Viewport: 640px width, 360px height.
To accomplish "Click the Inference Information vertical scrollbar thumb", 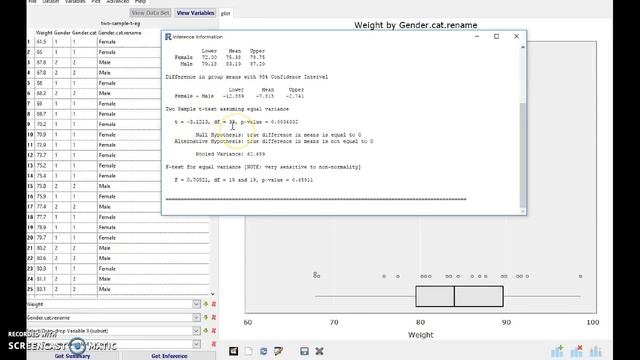I will 522,155.
